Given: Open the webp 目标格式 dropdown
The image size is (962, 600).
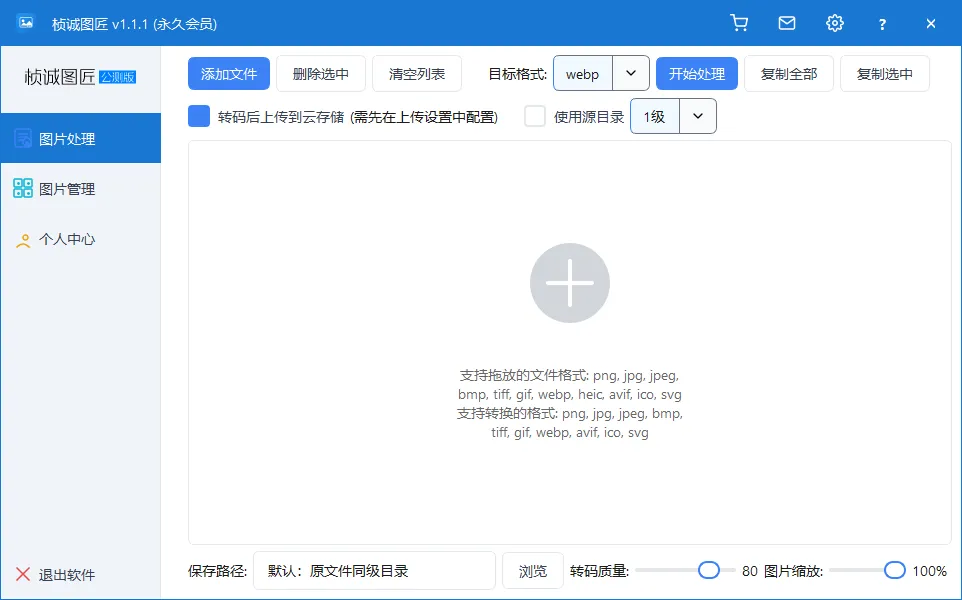Looking at the screenshot, I should (631, 72).
